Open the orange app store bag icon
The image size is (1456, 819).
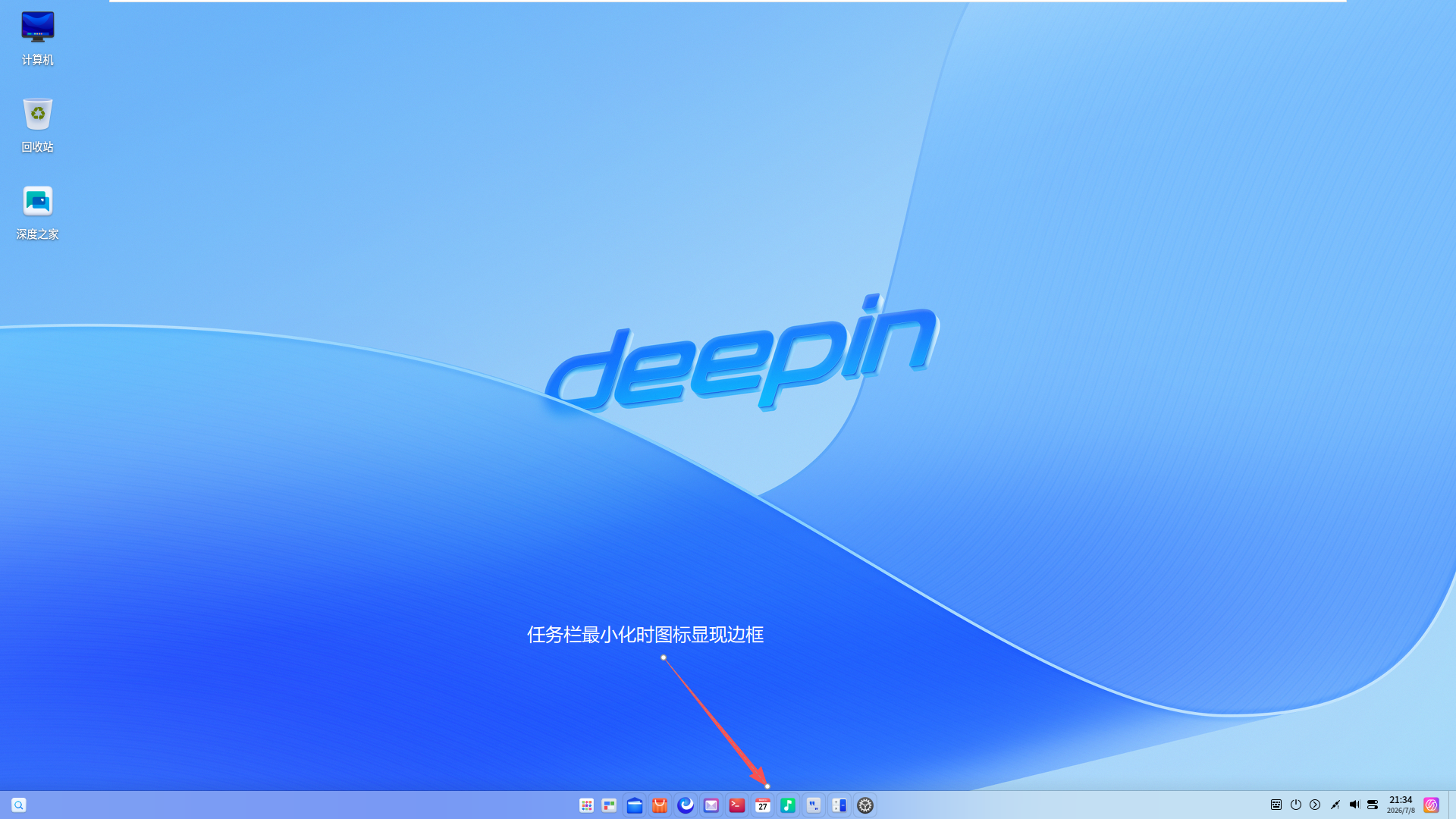click(660, 805)
